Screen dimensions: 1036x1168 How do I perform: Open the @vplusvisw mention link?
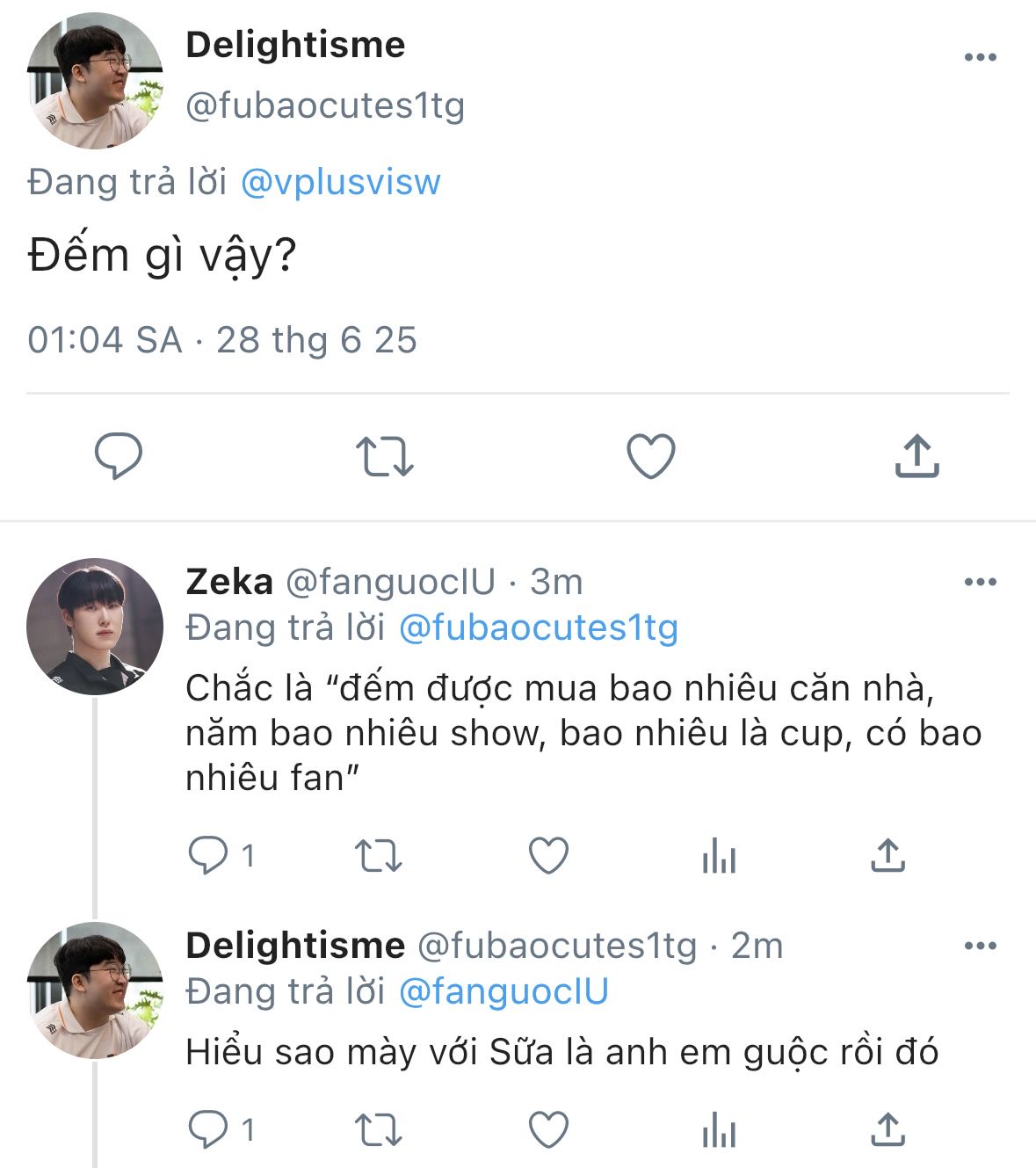(340, 183)
